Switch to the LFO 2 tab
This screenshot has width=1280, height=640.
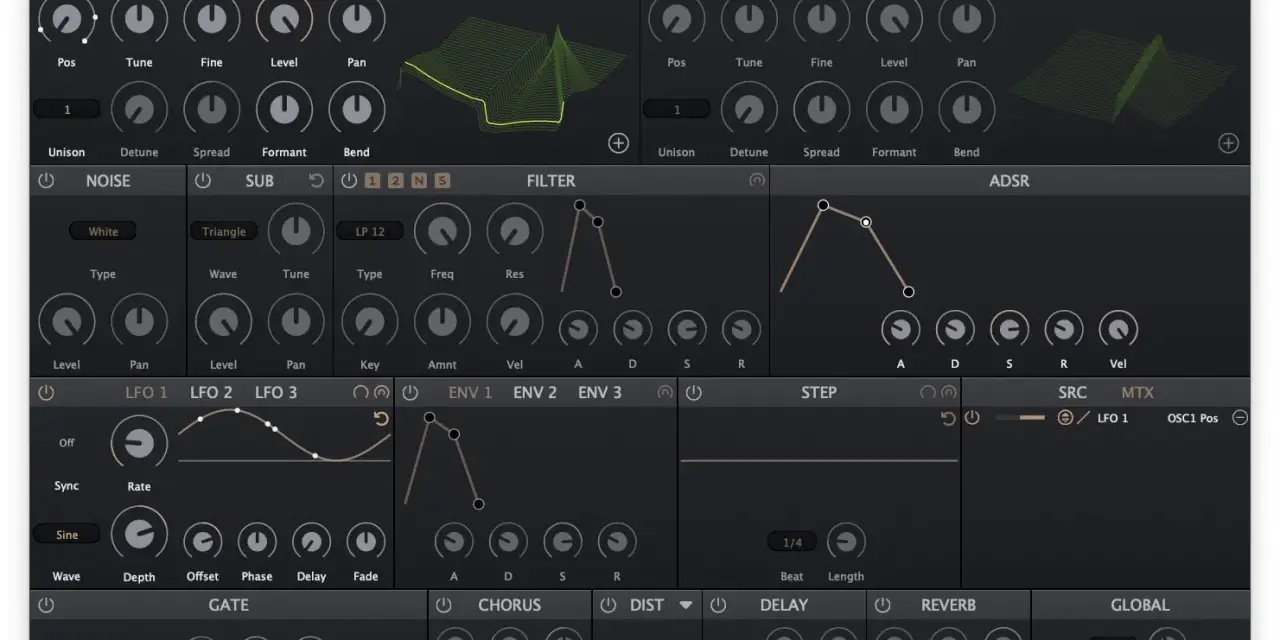[x=211, y=393]
